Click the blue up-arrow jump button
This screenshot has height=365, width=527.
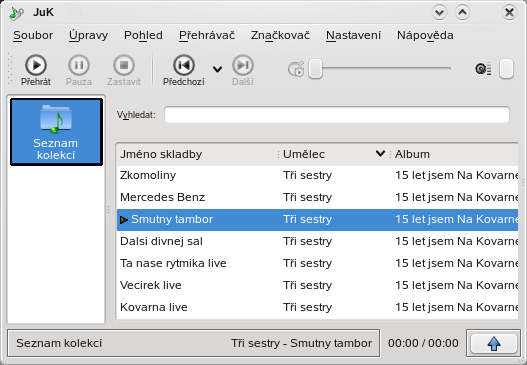[493, 343]
